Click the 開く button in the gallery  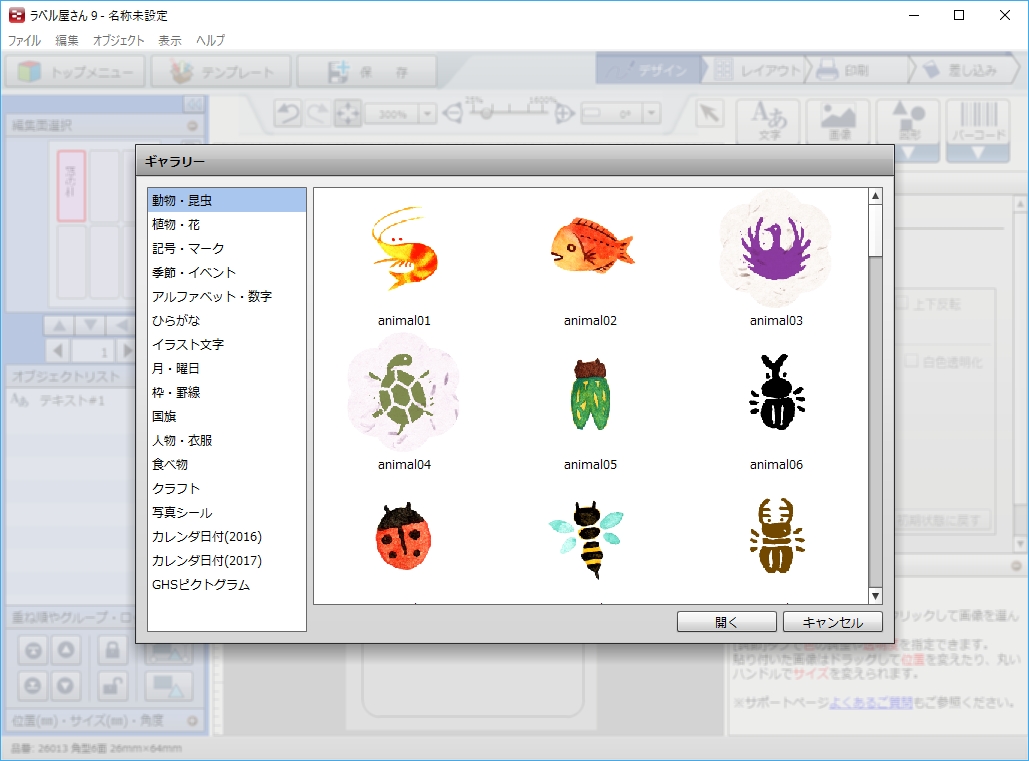(x=726, y=621)
